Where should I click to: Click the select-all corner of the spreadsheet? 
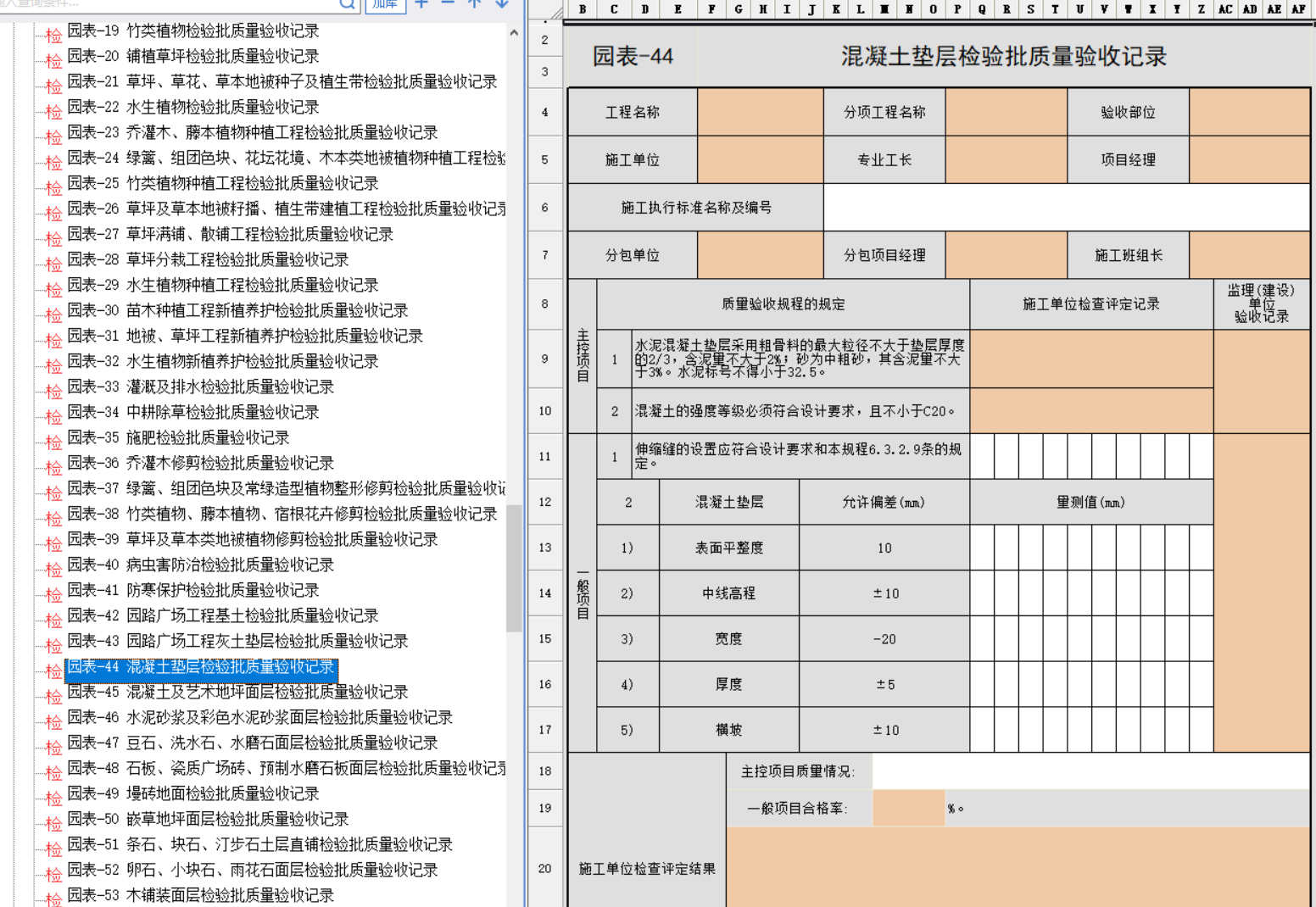[555, 11]
